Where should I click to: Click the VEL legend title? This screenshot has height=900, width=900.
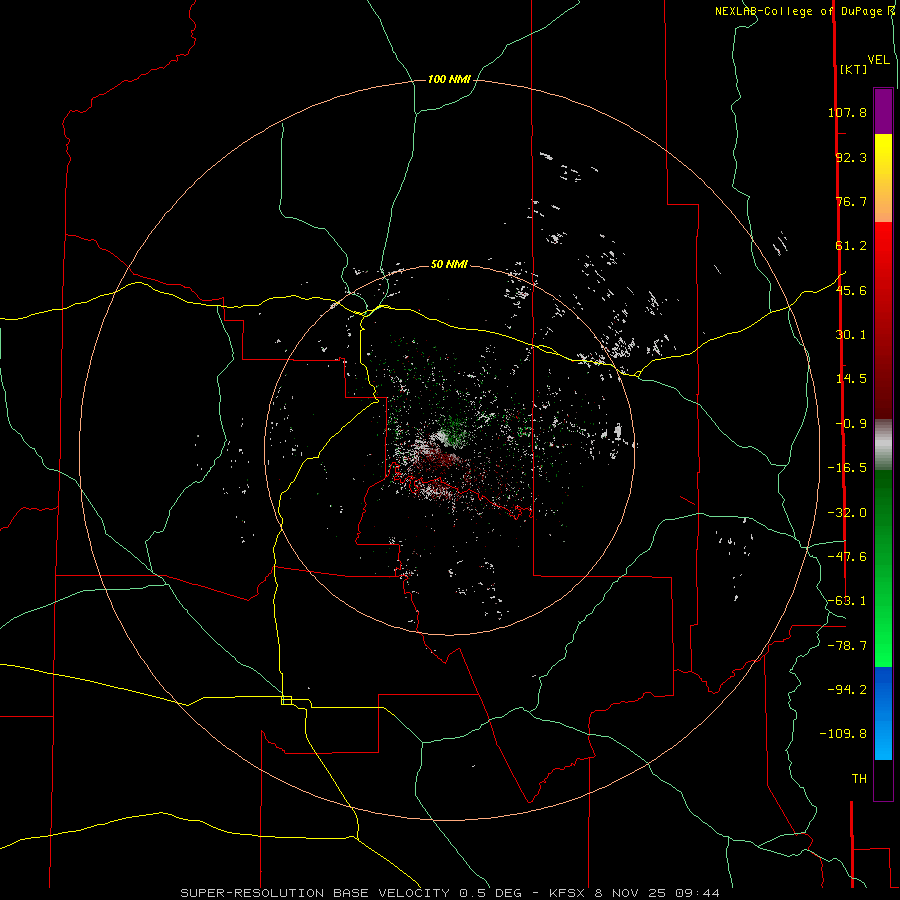pyautogui.click(x=878, y=60)
